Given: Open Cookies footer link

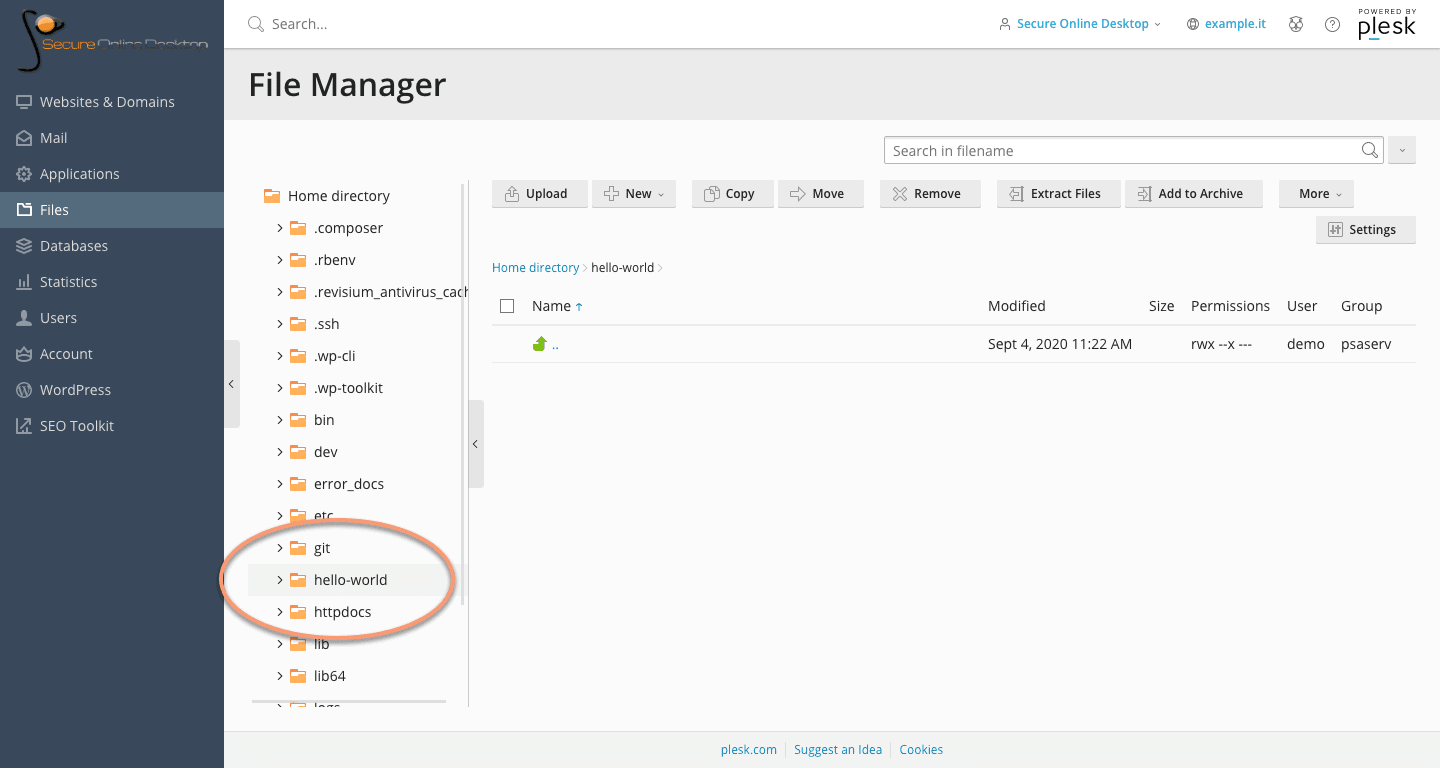Looking at the screenshot, I should (x=921, y=750).
